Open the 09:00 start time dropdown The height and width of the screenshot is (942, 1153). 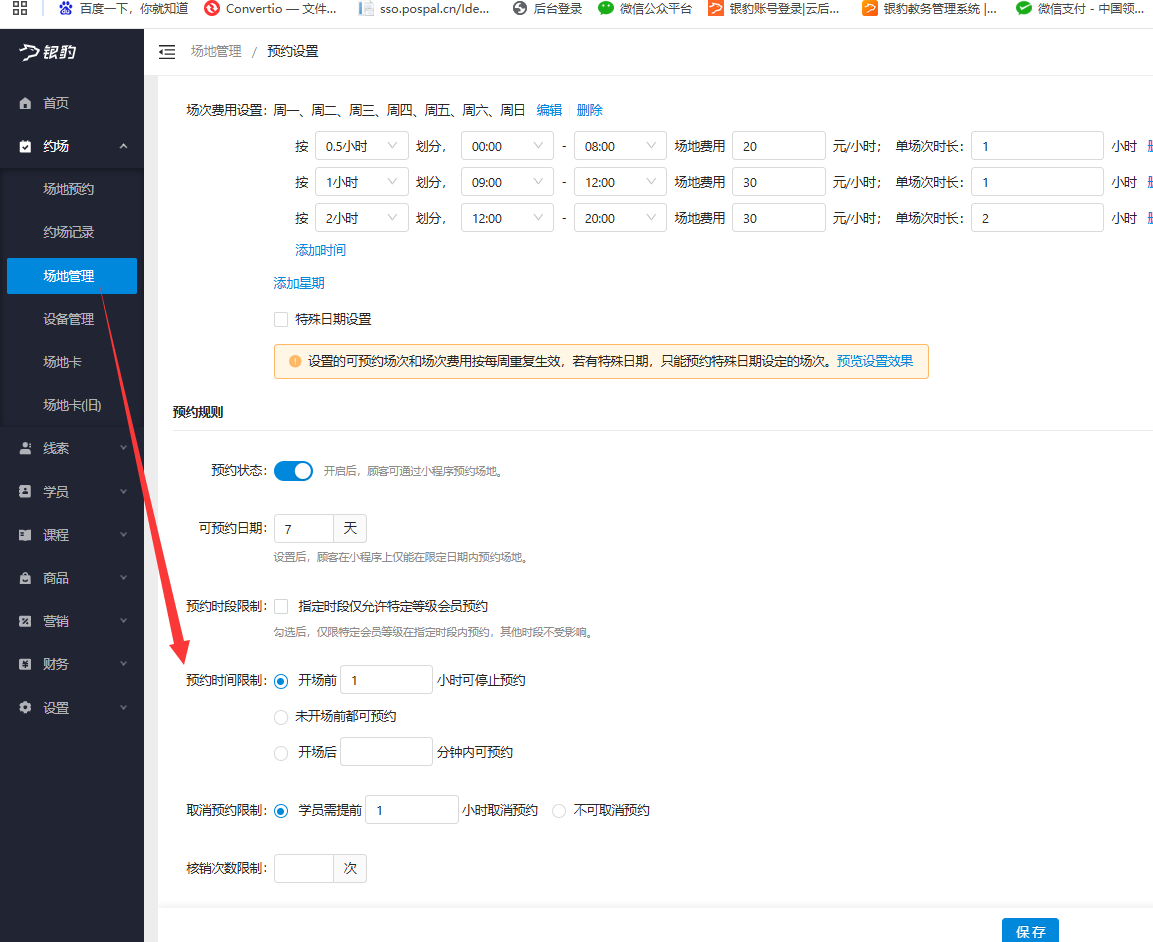507,183
